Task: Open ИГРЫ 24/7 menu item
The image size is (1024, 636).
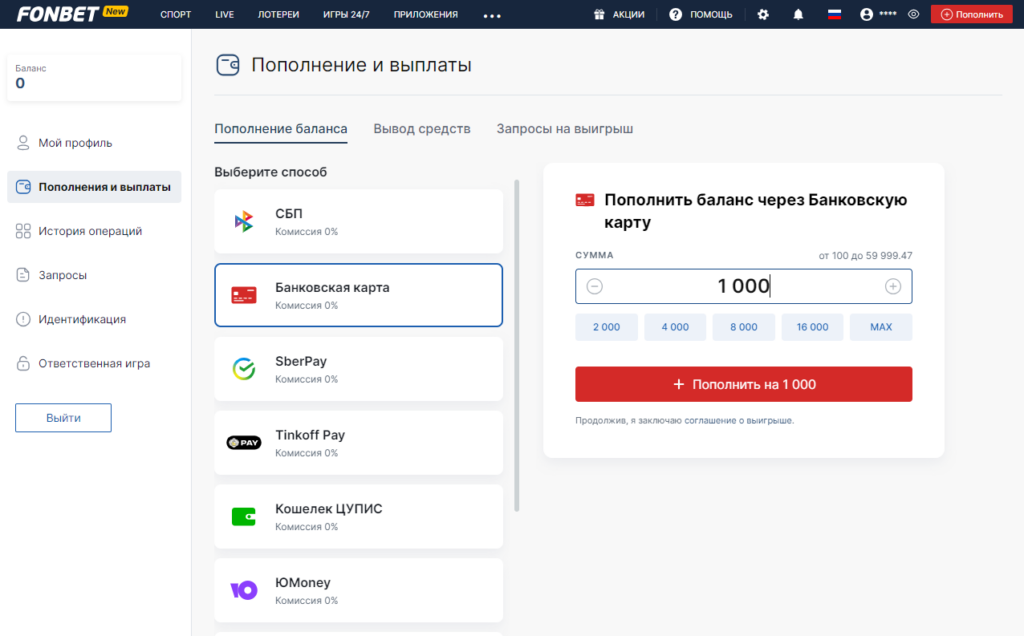Action: coord(346,14)
